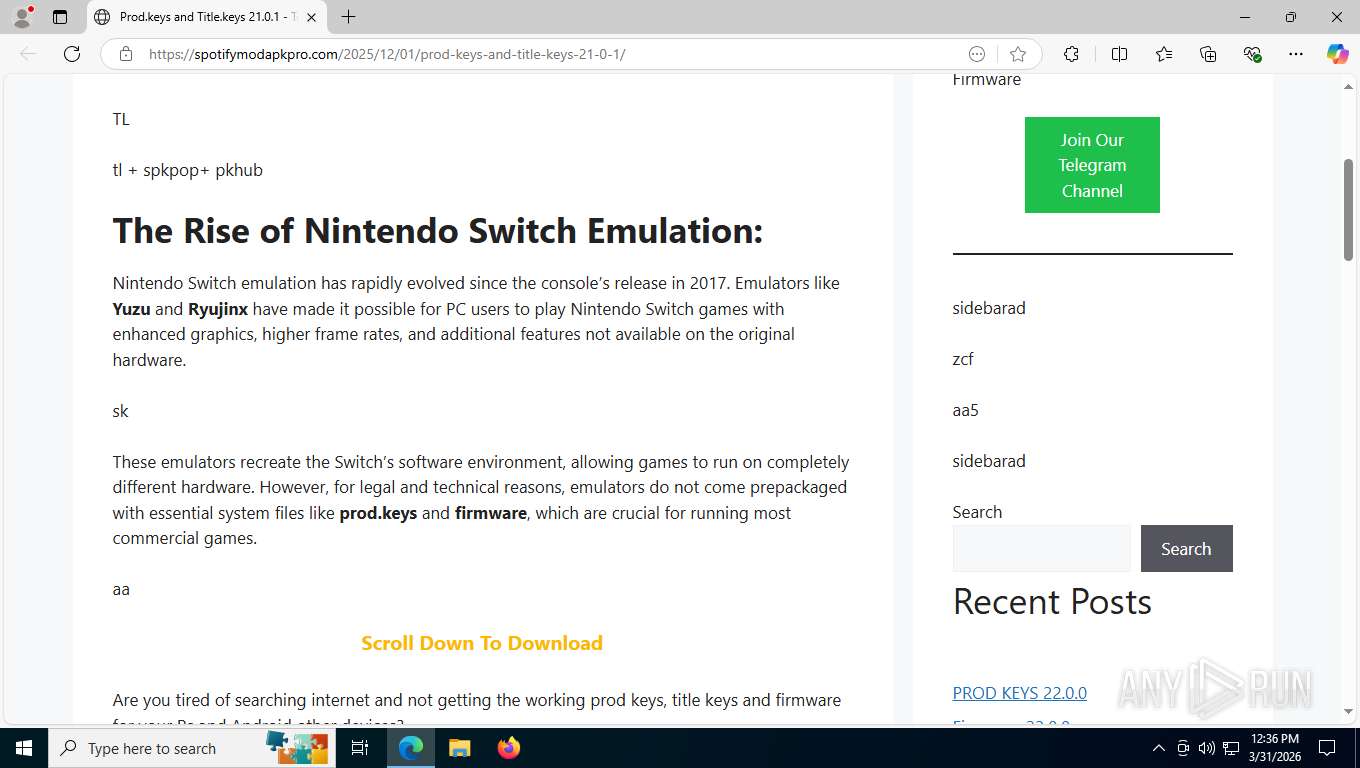Click Scroll Down To Download text
The image size is (1360, 768).
(482, 643)
